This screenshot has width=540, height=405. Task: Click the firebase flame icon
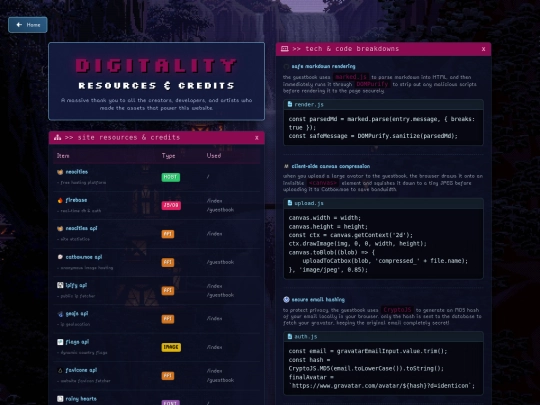(60, 200)
